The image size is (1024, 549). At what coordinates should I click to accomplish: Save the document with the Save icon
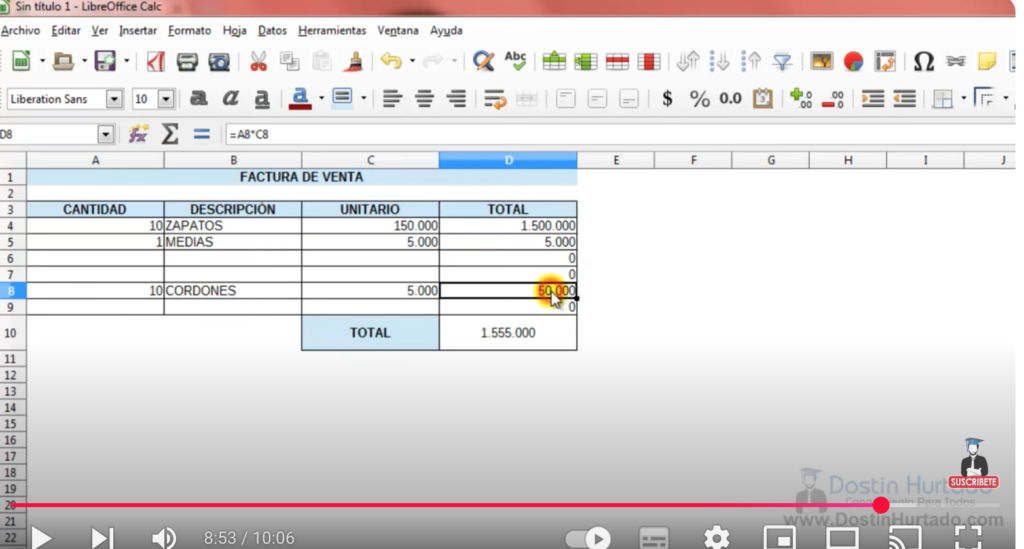click(105, 61)
